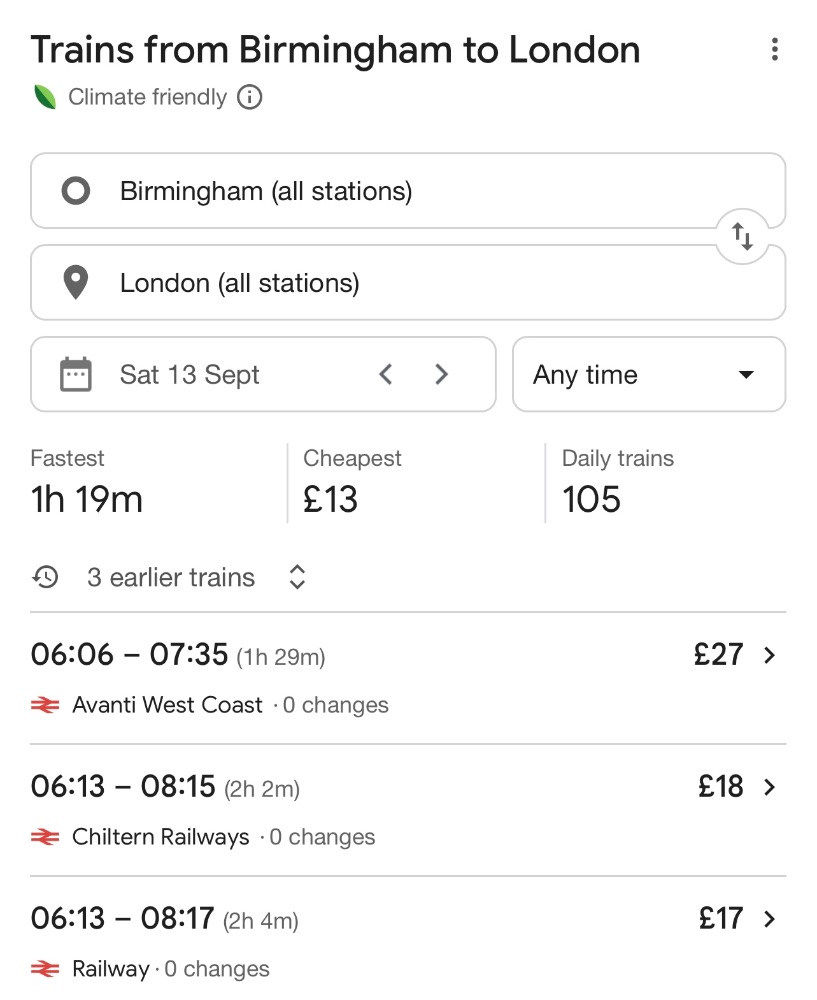The height and width of the screenshot is (1000, 817).
Task: Open the £17 fare chevron
Action: (770, 919)
